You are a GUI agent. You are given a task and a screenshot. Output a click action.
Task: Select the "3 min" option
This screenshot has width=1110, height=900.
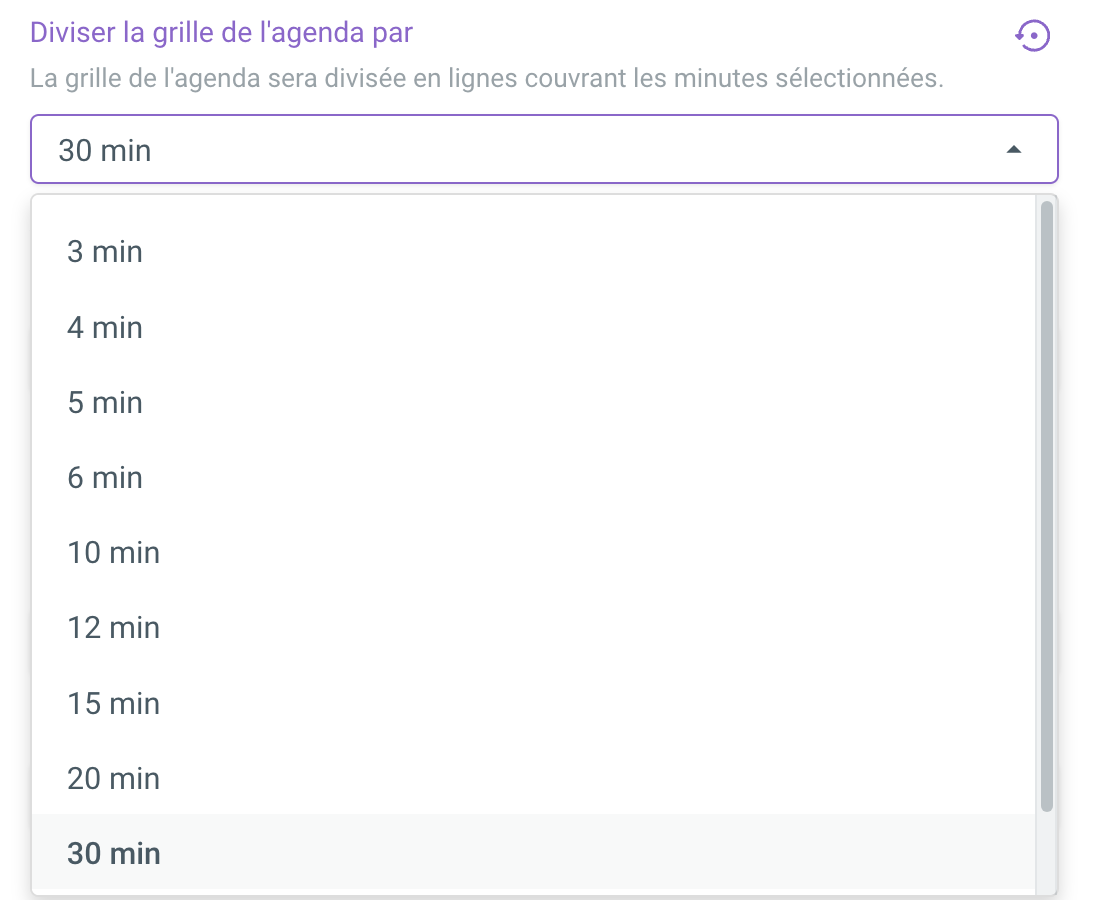(105, 252)
